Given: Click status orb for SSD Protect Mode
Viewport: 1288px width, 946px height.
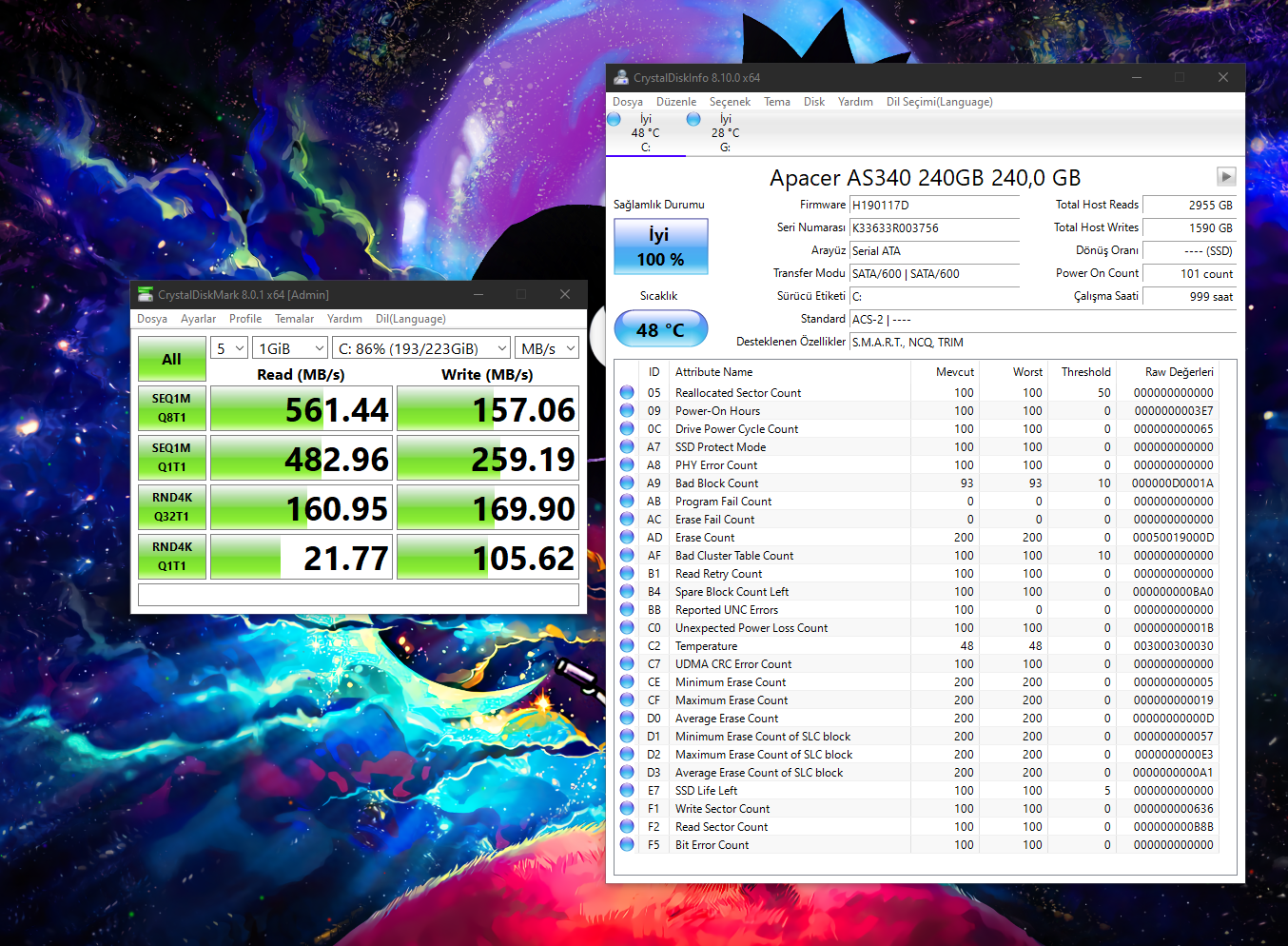Looking at the screenshot, I should click(x=627, y=446).
